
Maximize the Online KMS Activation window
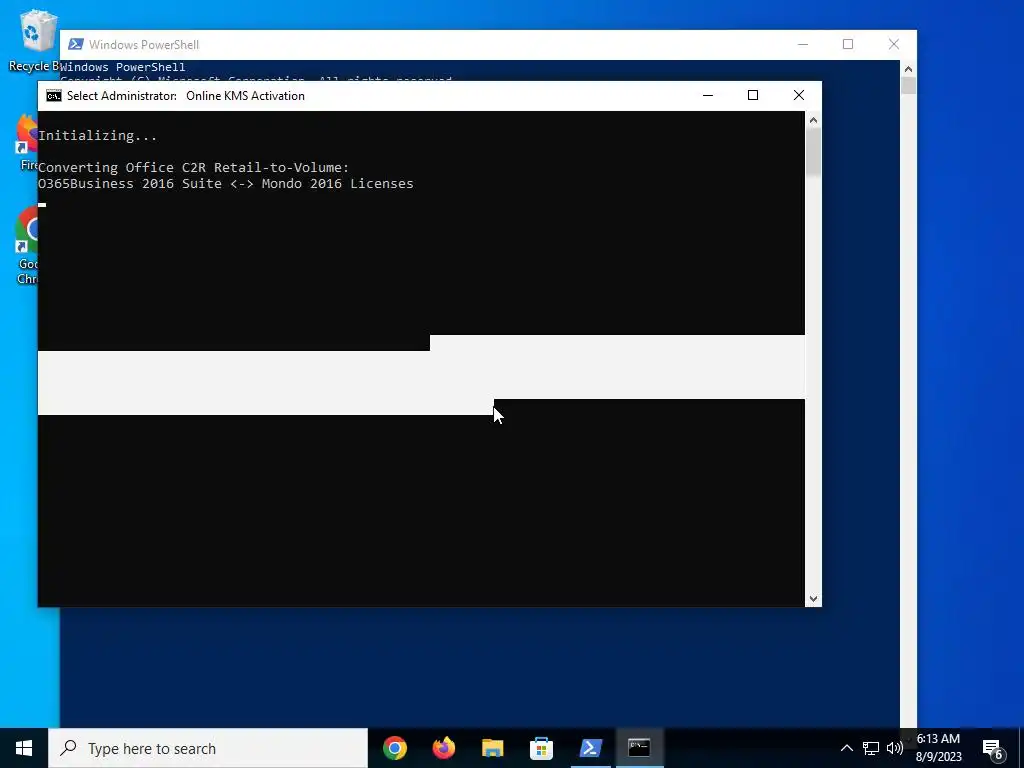click(x=753, y=95)
